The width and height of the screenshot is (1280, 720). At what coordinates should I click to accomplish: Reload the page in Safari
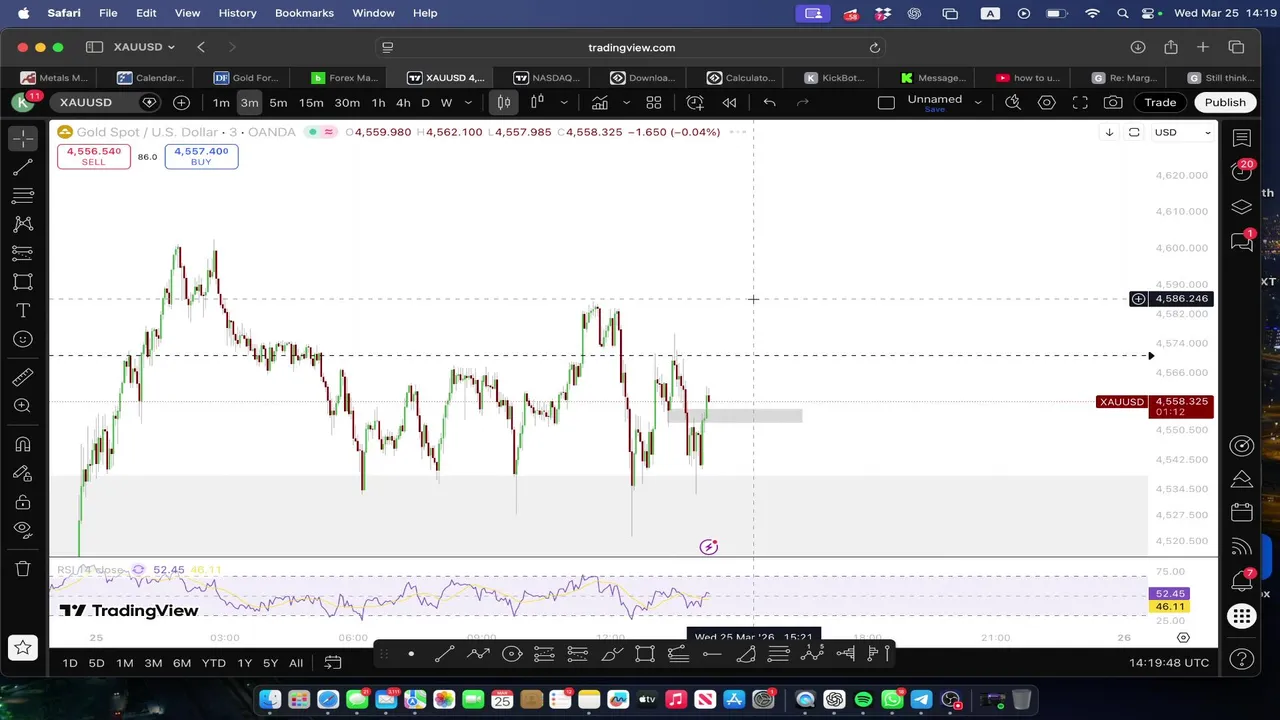pos(874,47)
